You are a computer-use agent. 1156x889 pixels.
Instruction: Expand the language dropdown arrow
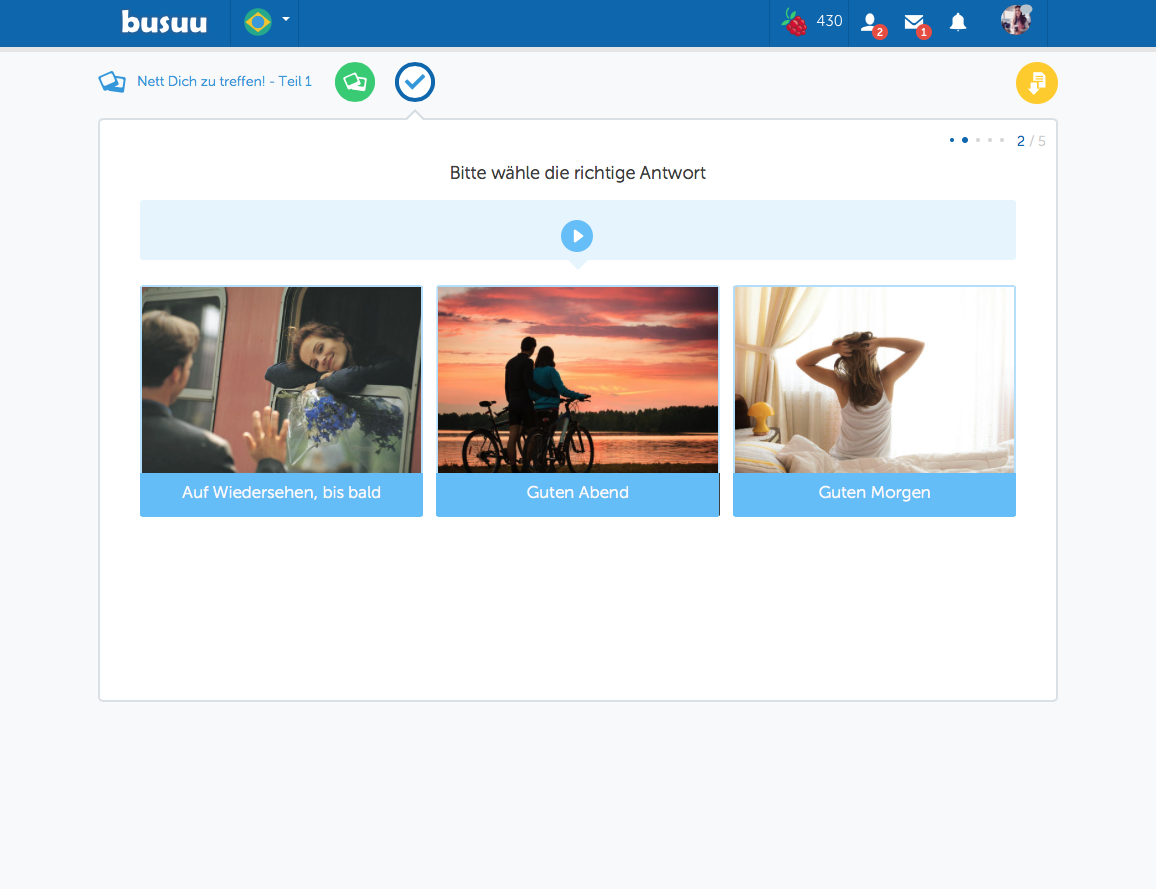[286, 19]
